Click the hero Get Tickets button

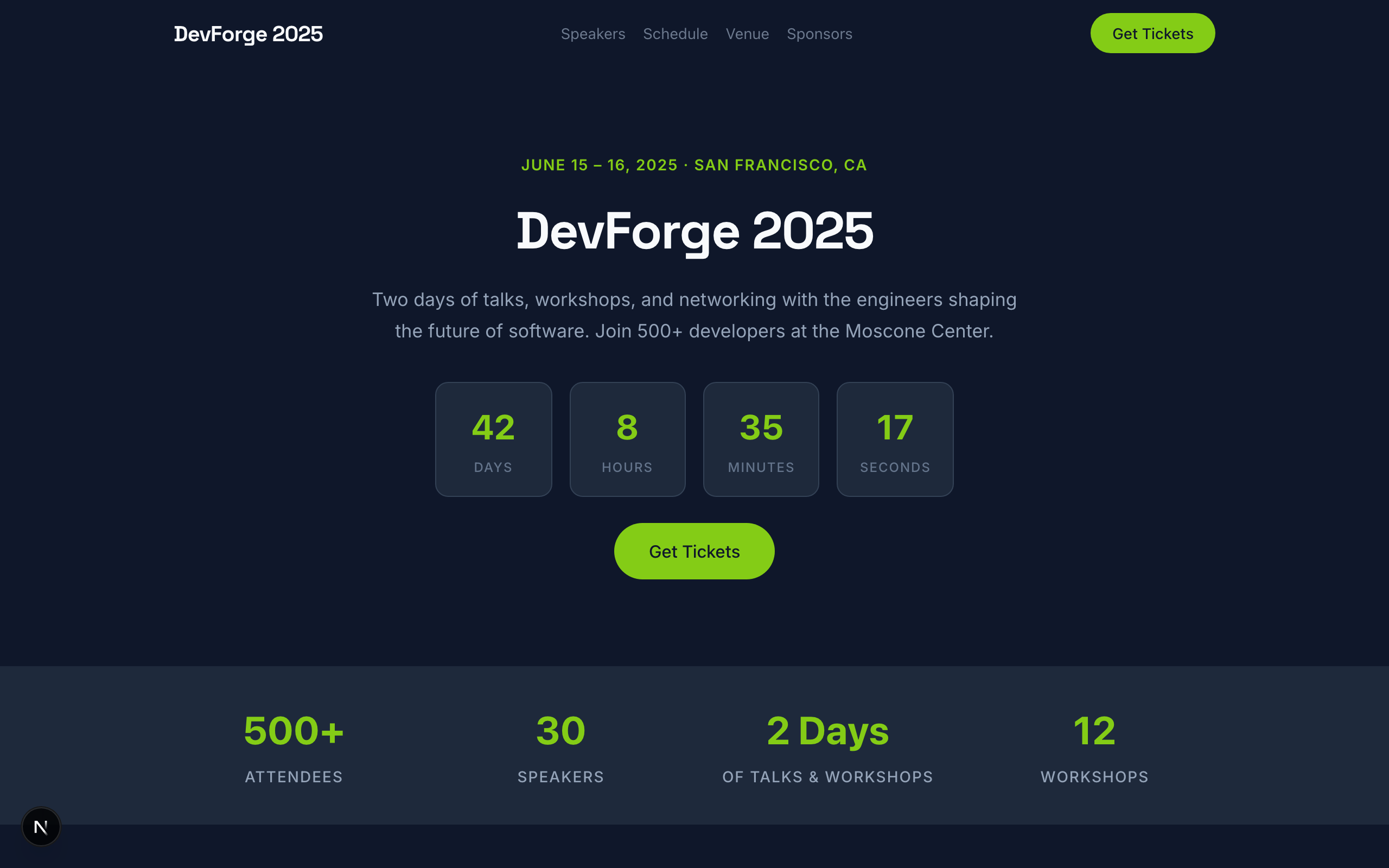694,551
